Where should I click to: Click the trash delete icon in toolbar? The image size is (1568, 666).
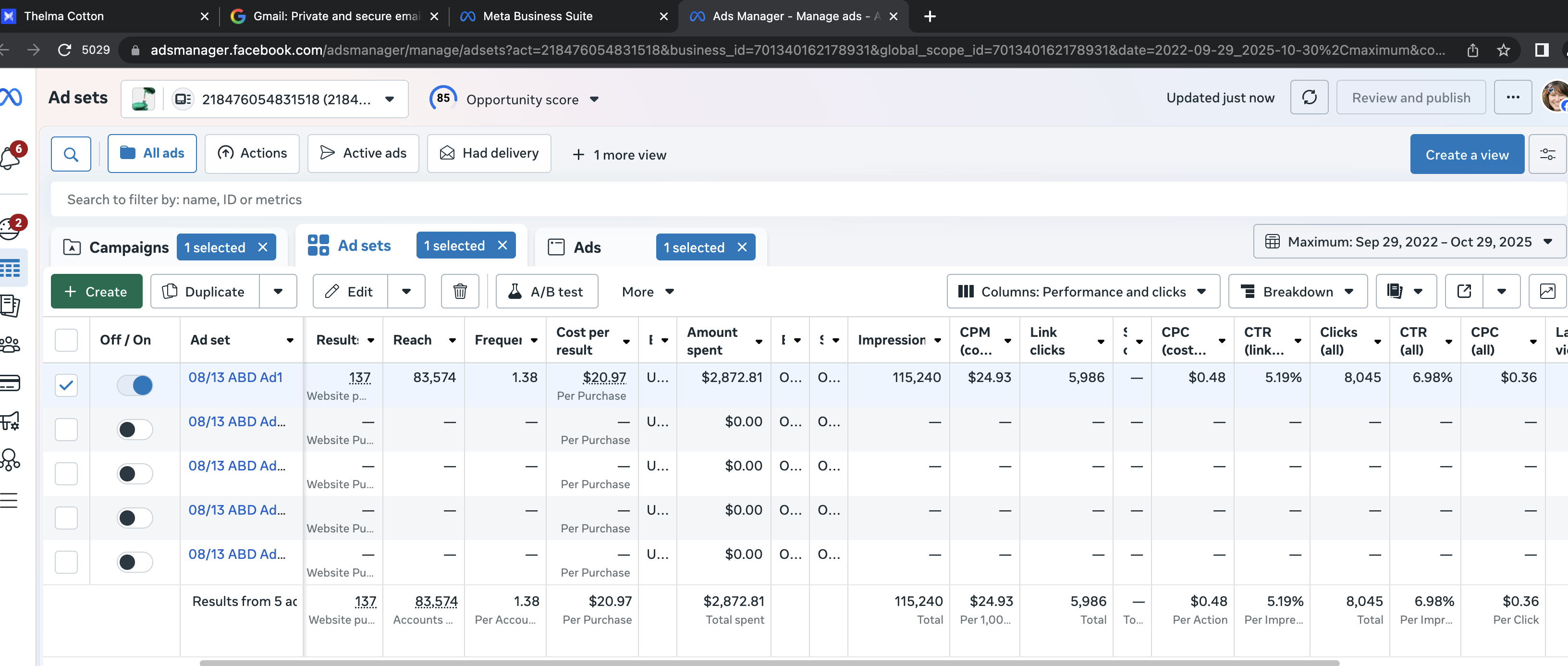click(460, 292)
